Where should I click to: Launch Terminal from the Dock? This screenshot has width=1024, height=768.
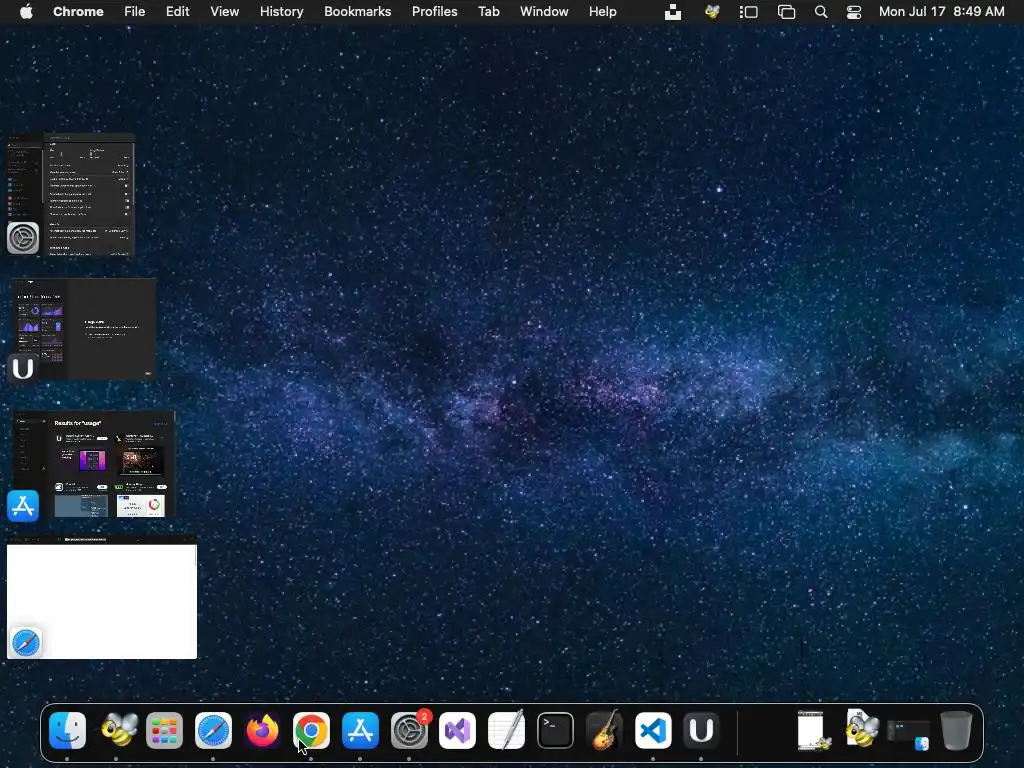[555, 730]
